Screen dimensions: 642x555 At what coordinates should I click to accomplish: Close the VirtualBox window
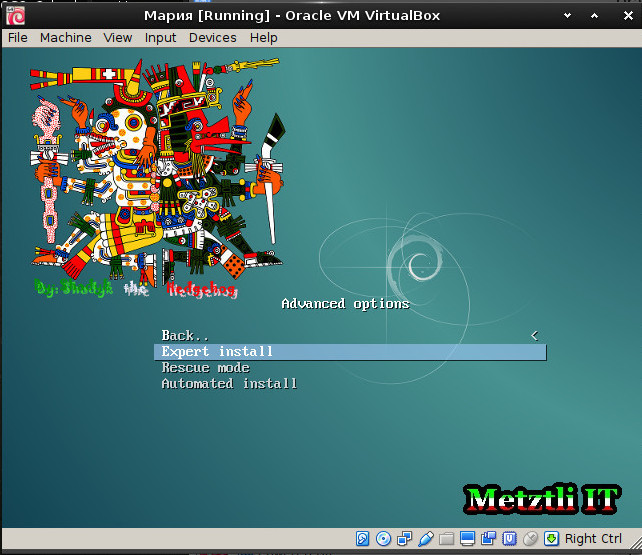[x=628, y=16]
